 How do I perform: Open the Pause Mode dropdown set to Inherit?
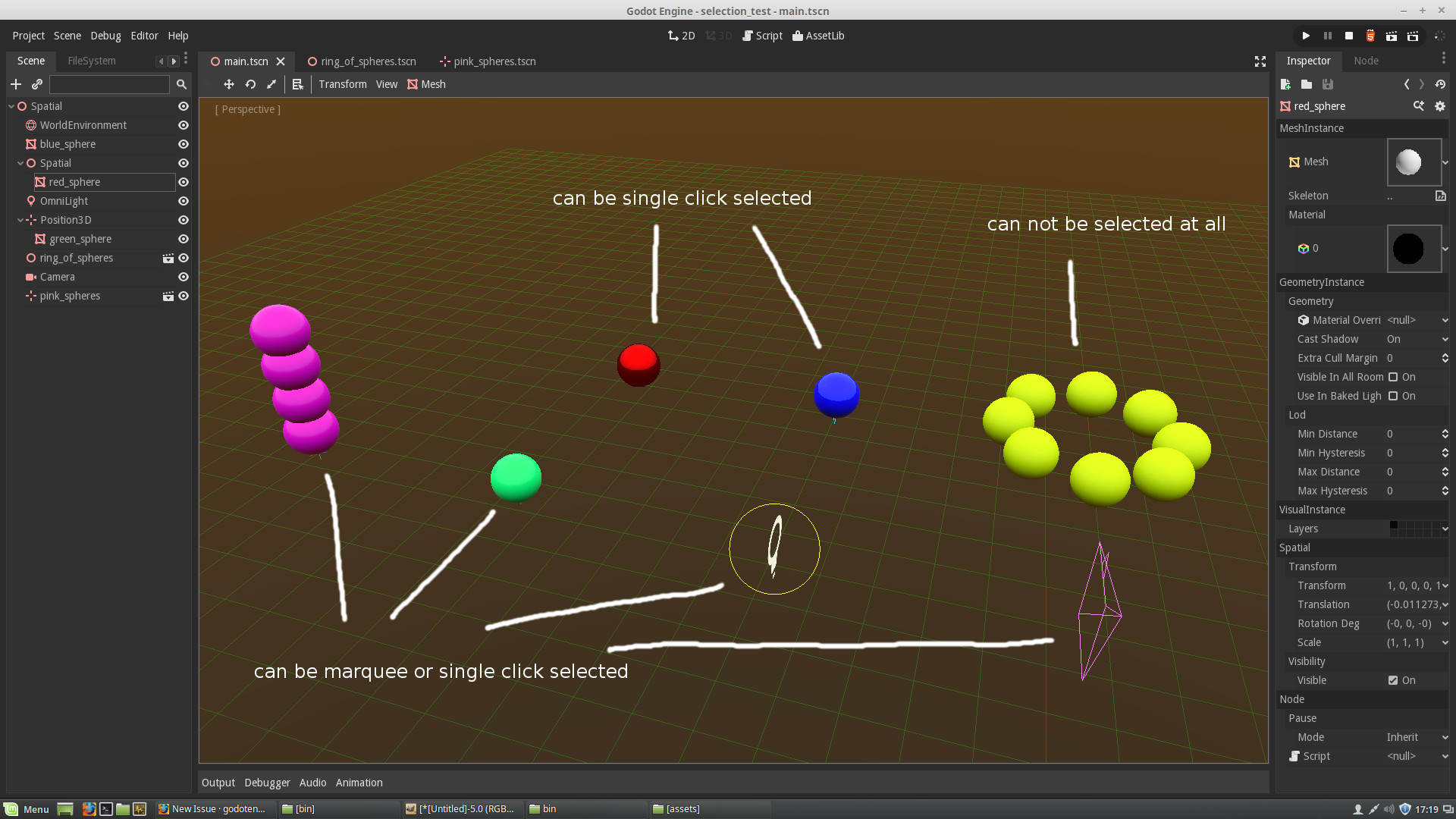point(1417,737)
